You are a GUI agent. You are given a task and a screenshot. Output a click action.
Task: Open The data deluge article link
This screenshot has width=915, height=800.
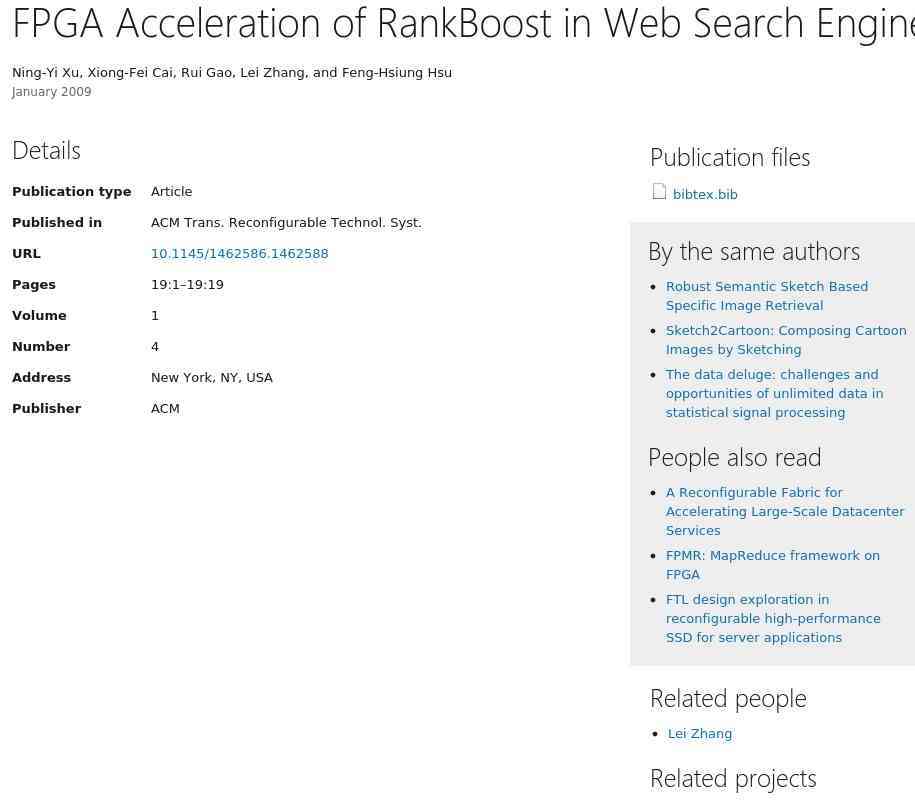pyautogui.click(x=773, y=393)
